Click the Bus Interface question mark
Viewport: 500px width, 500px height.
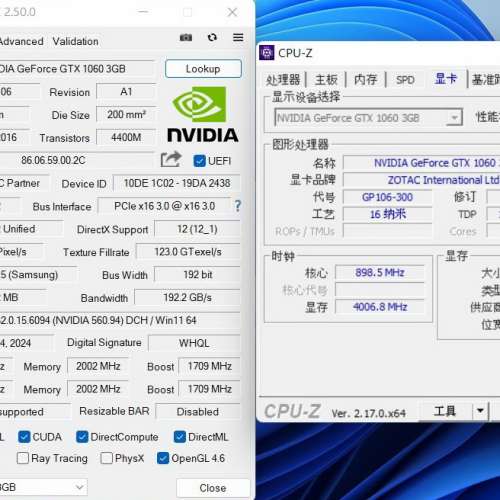point(237,206)
